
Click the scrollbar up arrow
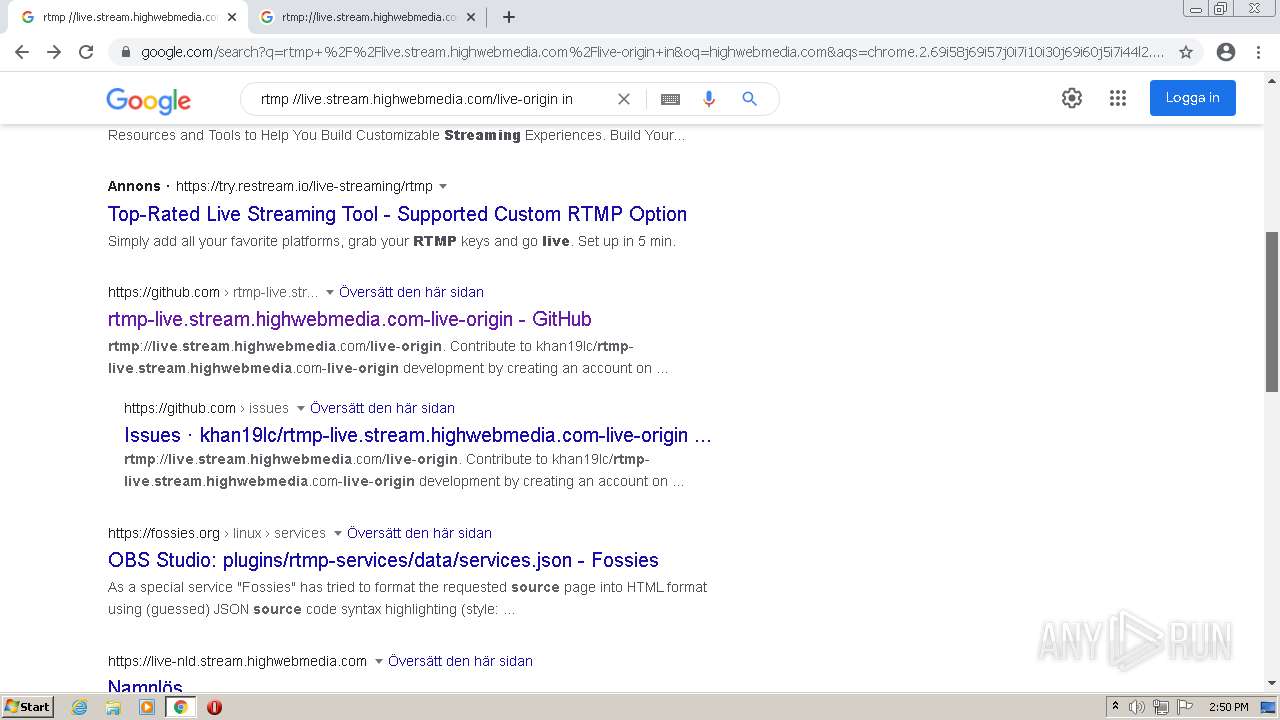click(1272, 80)
